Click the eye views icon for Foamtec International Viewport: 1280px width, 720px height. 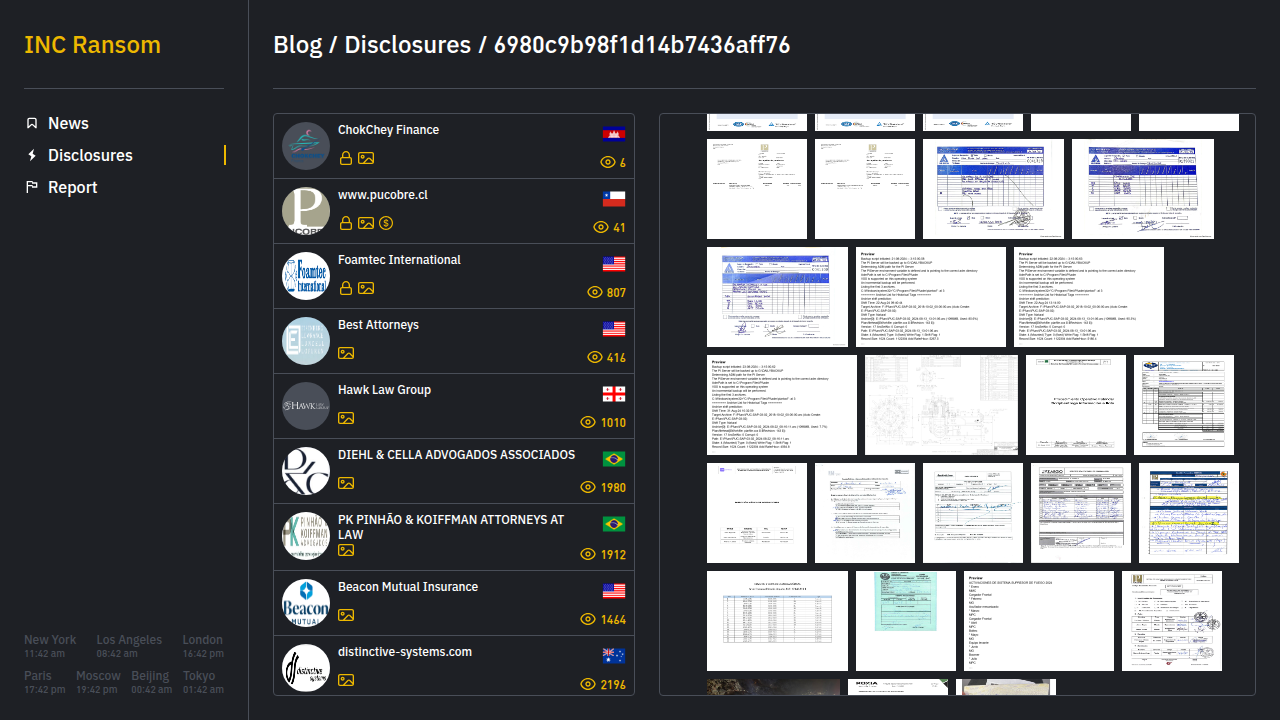tap(594, 292)
